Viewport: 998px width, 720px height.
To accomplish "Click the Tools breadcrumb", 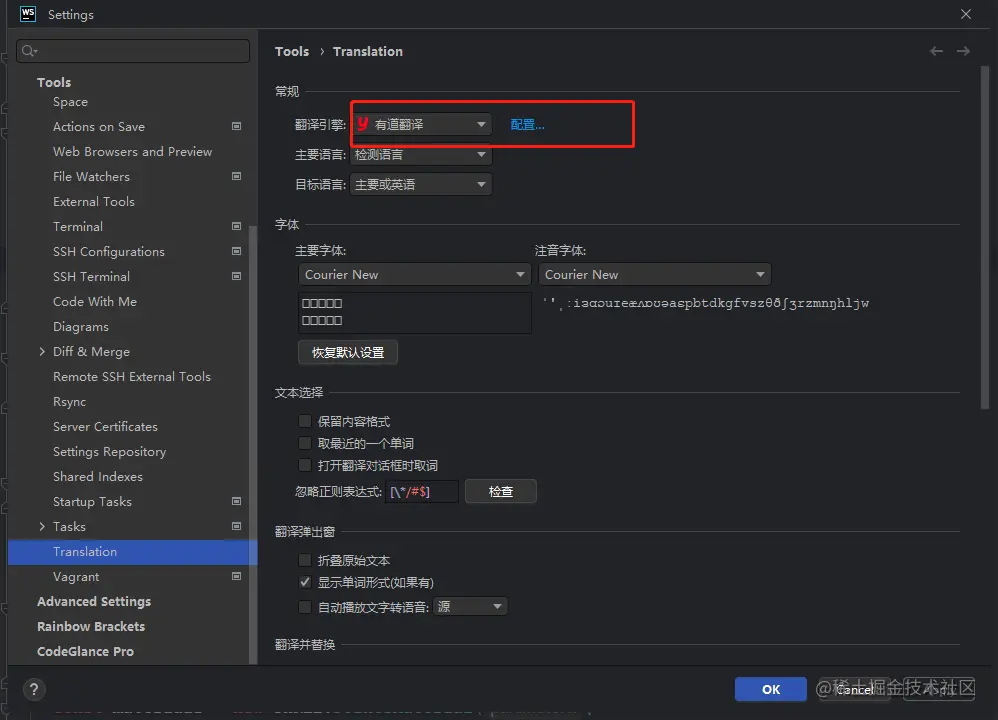I will tap(292, 52).
